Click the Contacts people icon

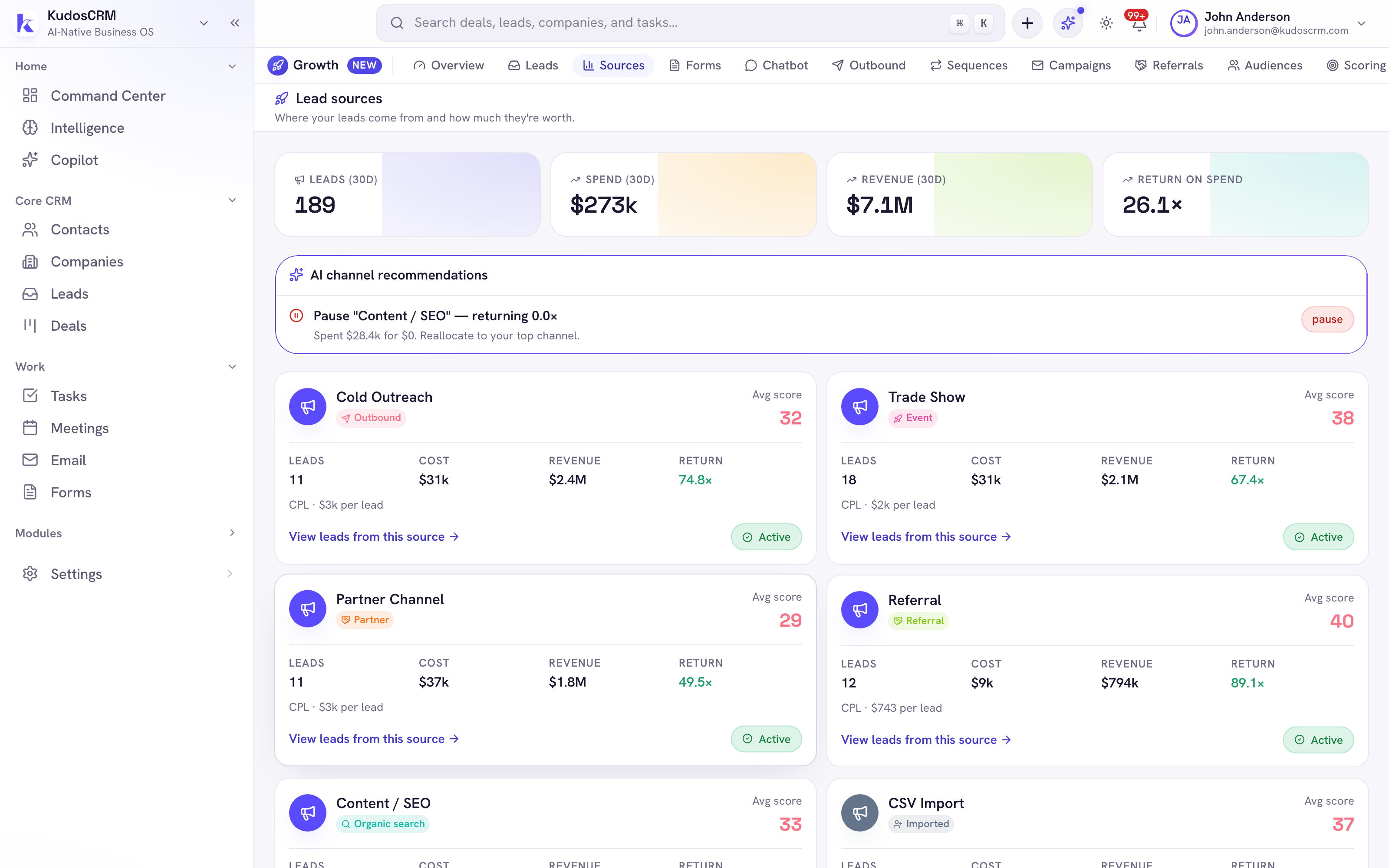[x=30, y=230]
